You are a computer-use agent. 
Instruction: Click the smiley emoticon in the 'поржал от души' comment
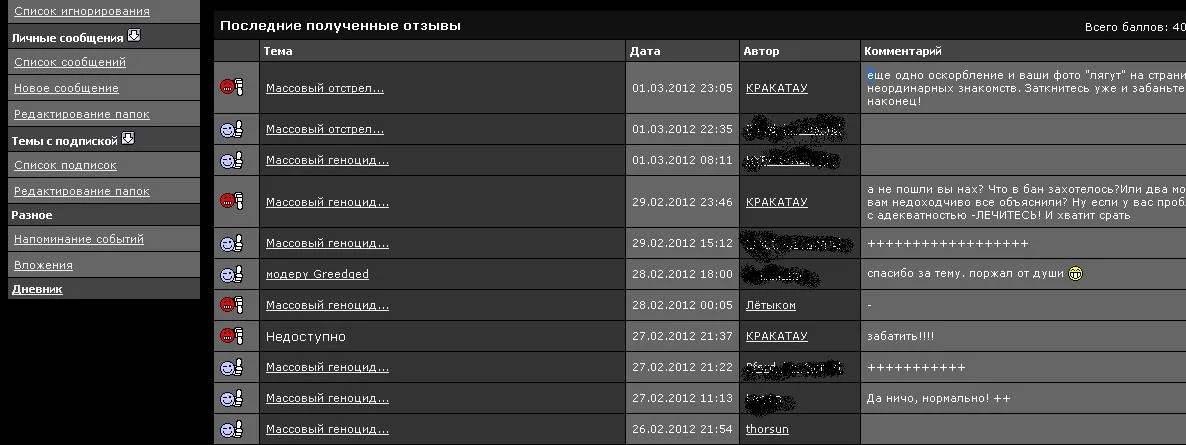point(1076,274)
